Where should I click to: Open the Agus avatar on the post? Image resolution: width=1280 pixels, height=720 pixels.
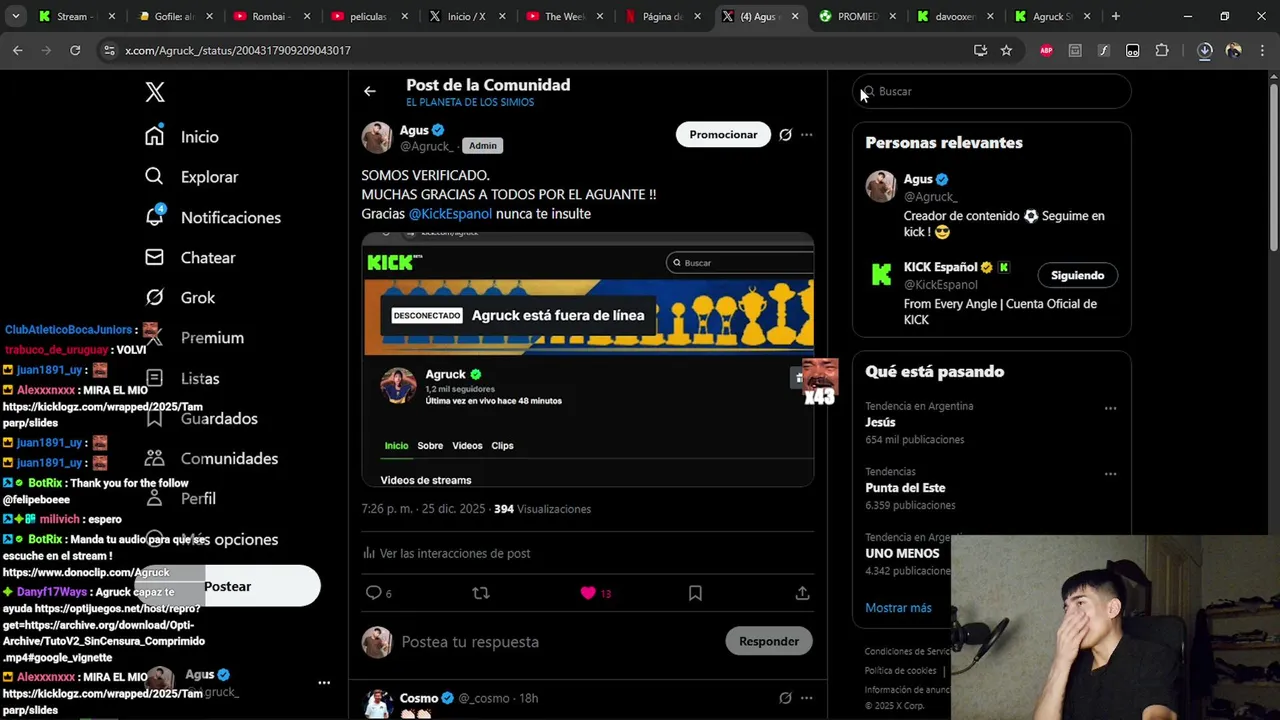377,138
